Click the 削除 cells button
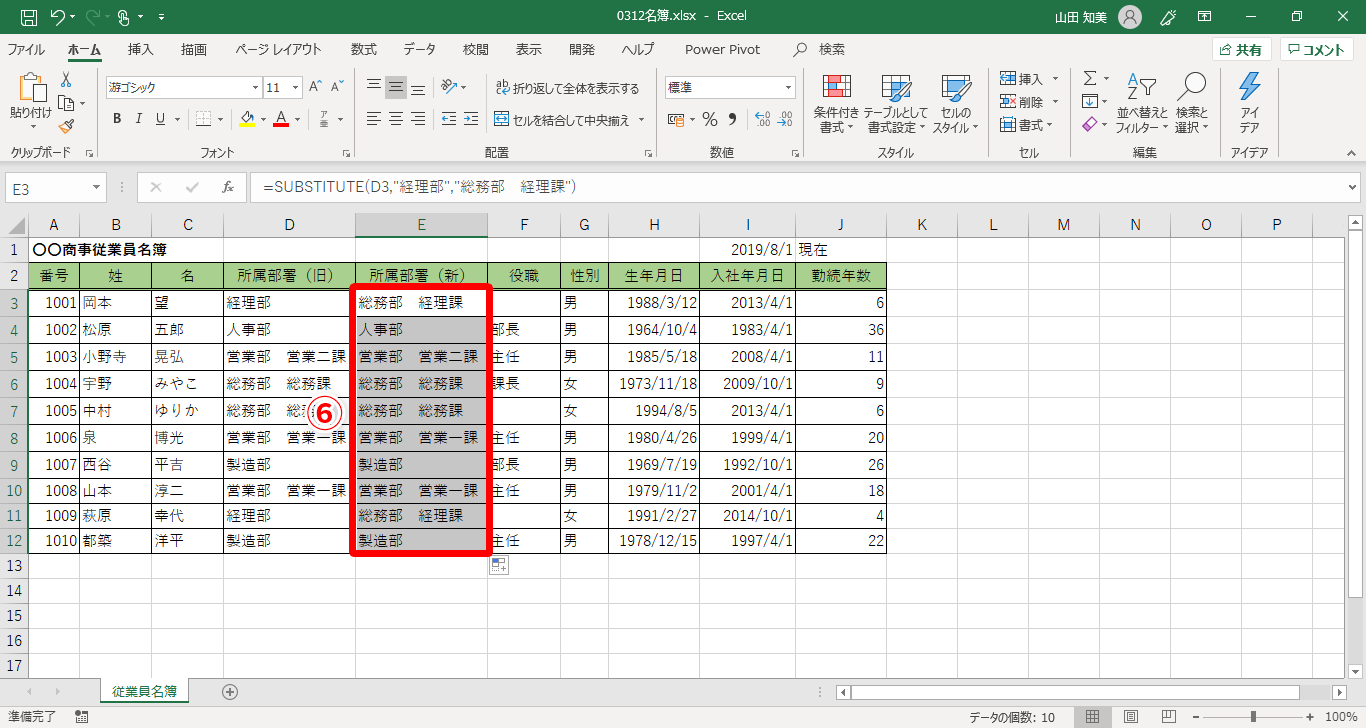Viewport: 1366px width, 728px height. (x=1023, y=102)
